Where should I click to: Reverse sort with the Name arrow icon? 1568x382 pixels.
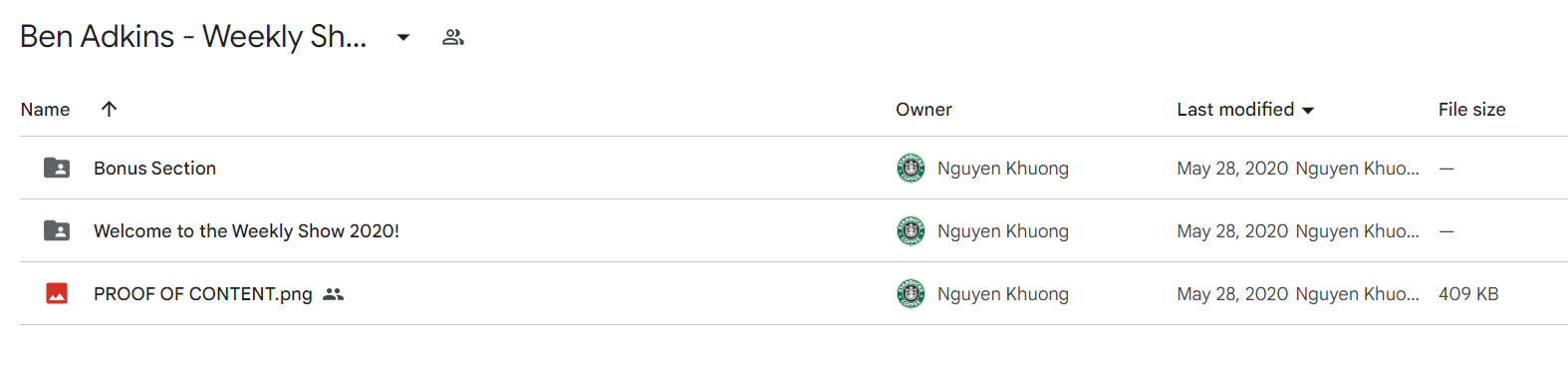coord(110,109)
